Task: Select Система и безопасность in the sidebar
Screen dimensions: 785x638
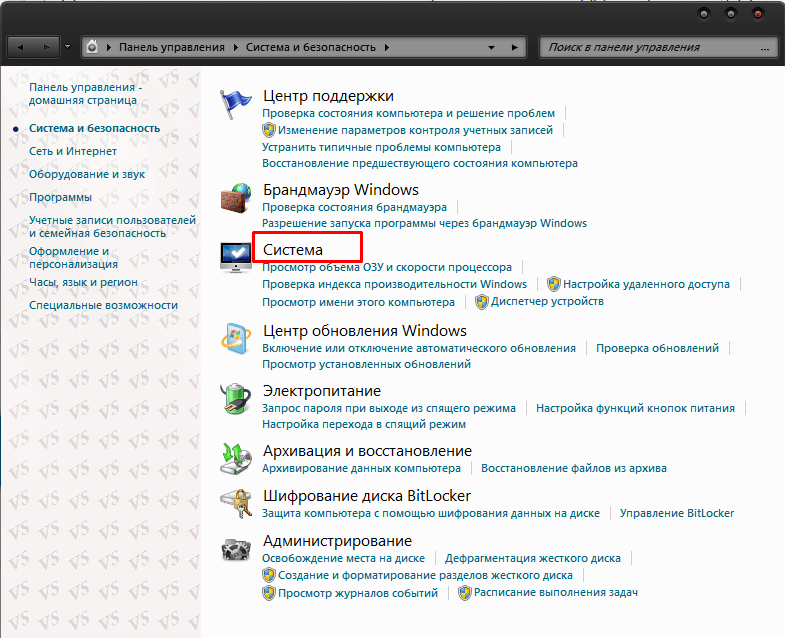Action: tap(94, 128)
